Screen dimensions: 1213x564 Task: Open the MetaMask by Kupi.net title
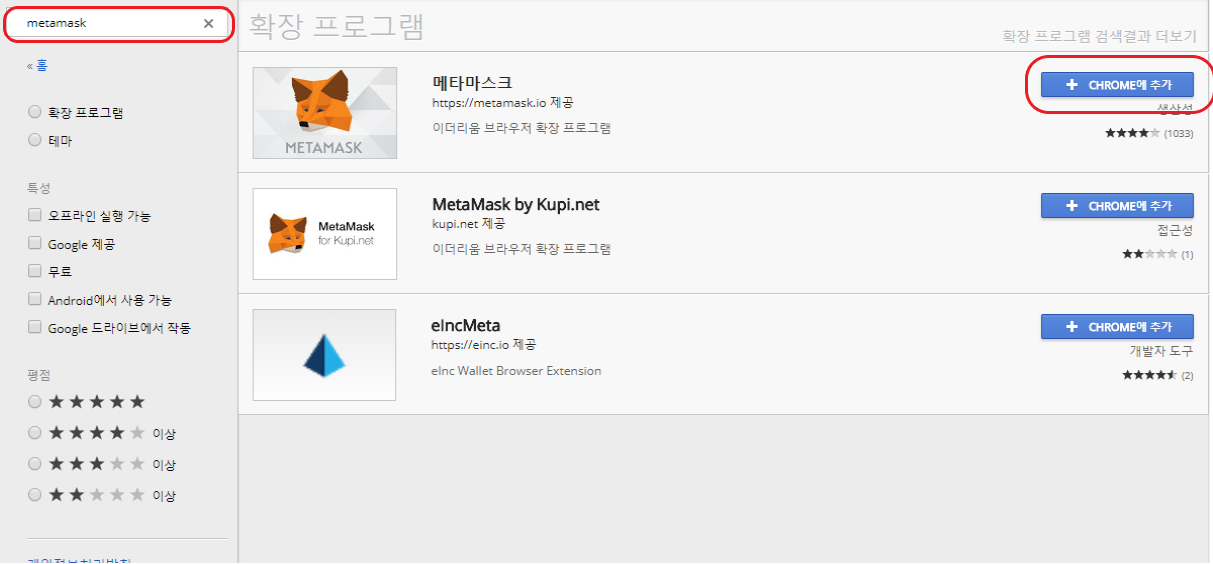tap(516, 204)
